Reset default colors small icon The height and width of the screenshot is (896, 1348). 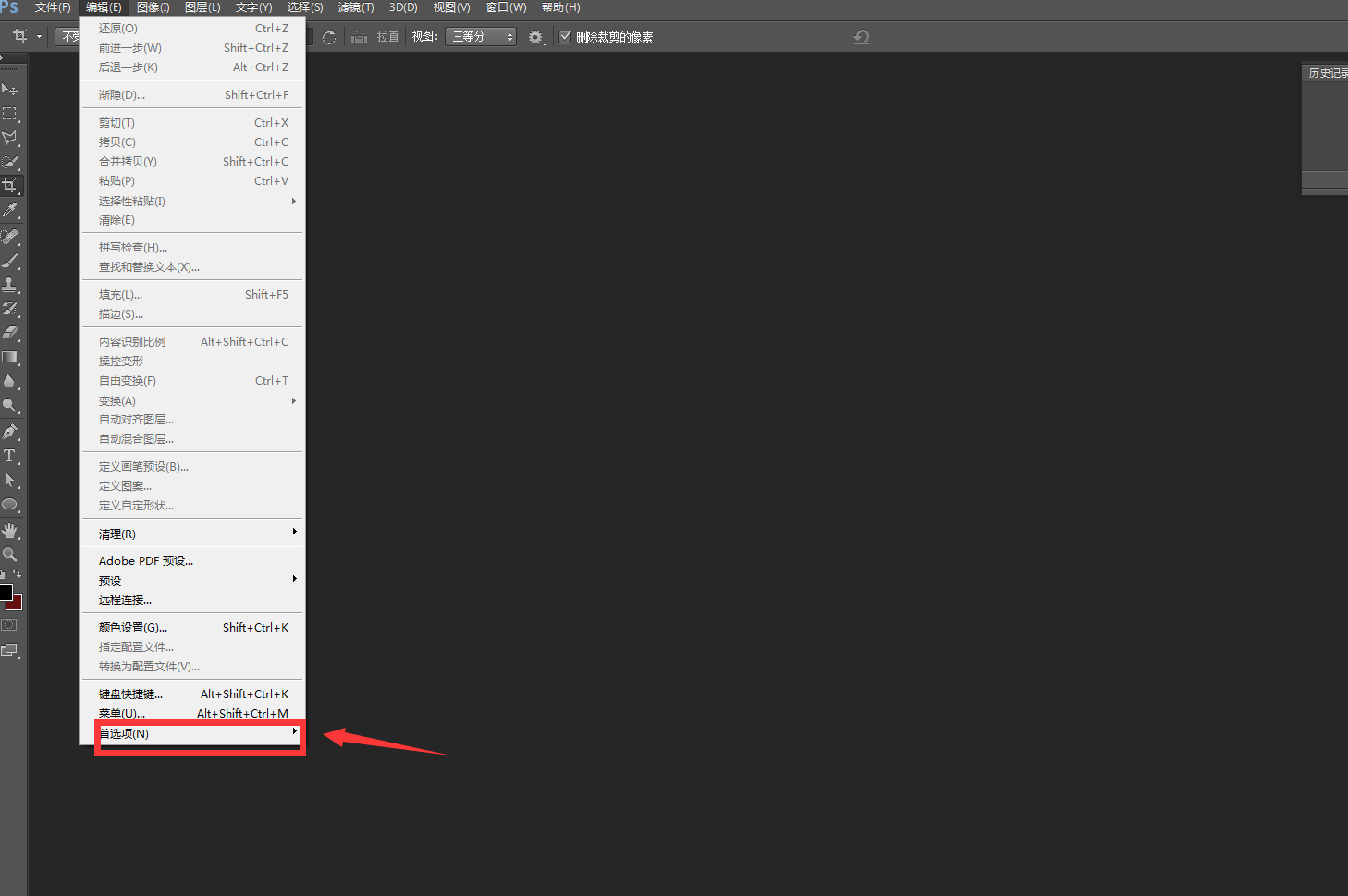pyautogui.click(x=3, y=574)
